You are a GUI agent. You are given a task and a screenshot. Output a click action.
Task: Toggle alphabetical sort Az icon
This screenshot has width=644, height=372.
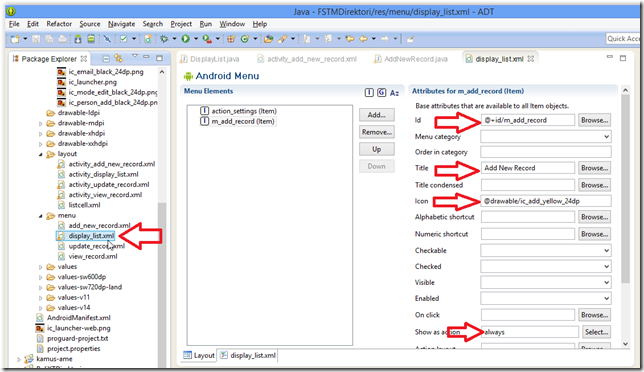tap(394, 93)
